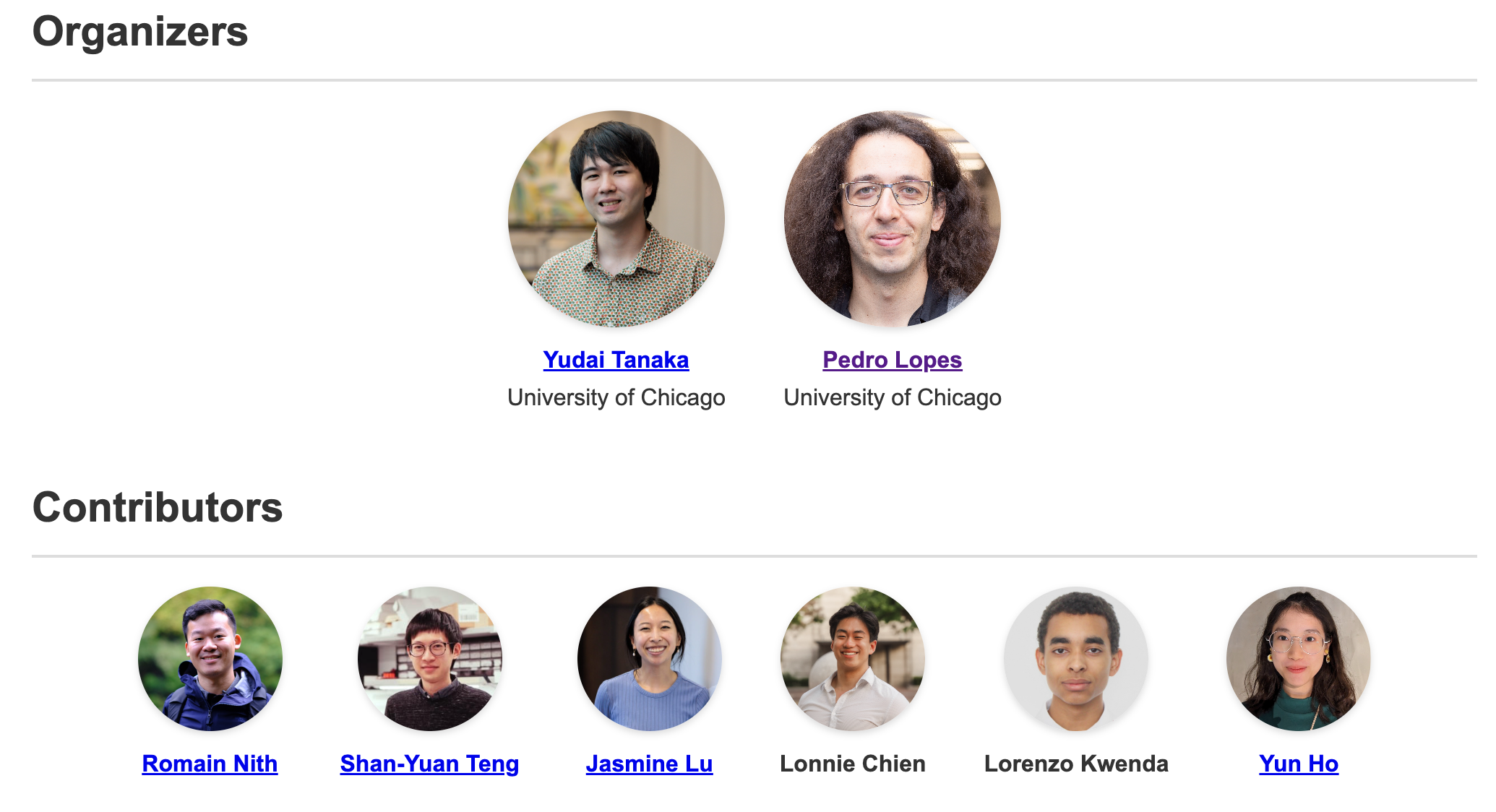Click University of Chicago under Yudai Tanaka
Viewport: 1496px width, 812px height.
click(x=616, y=397)
